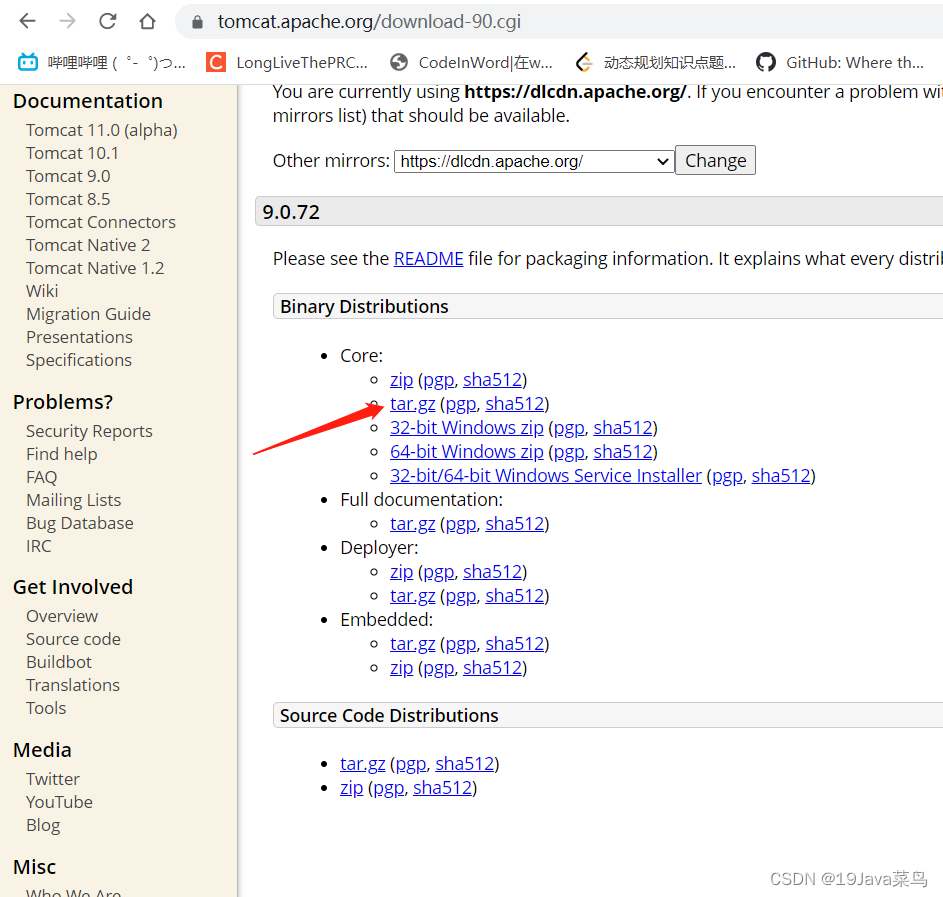
Task: Open Tomcat Native 2 documentation
Action: click(88, 245)
